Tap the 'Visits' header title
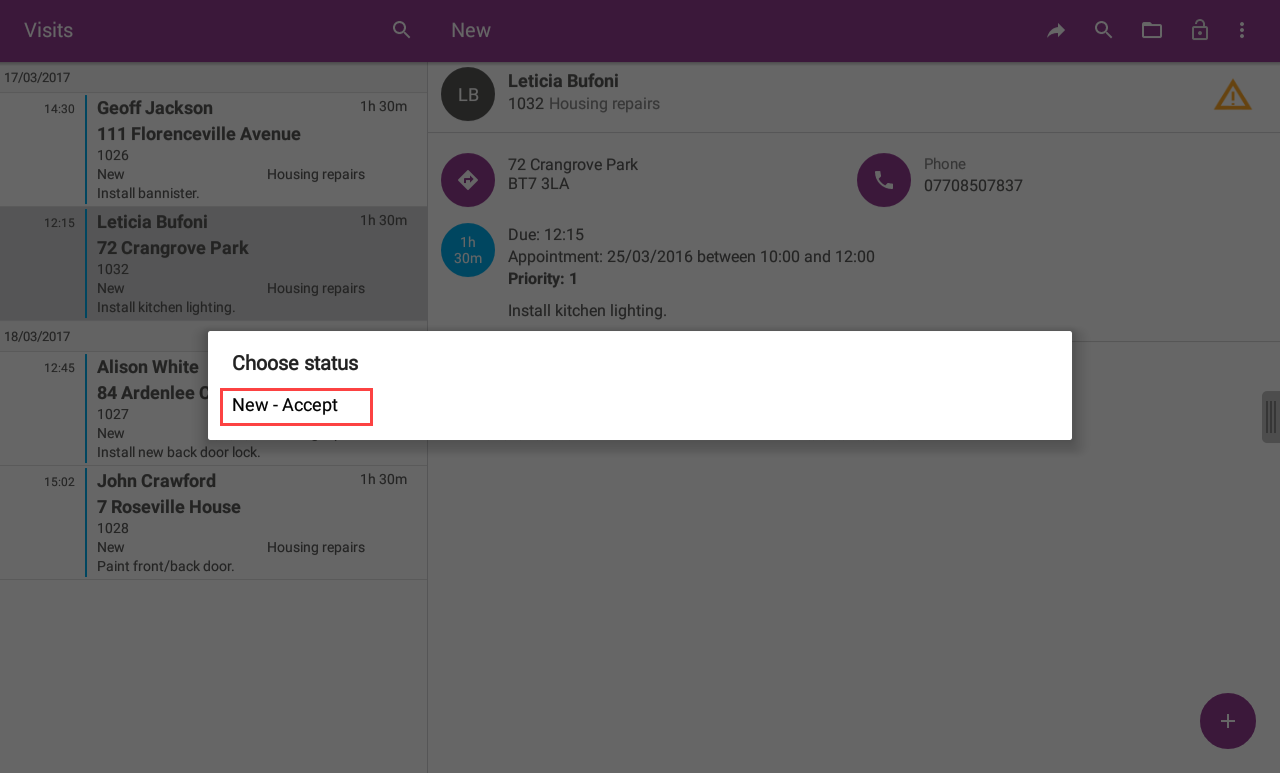The height and width of the screenshot is (773, 1280). point(49,30)
